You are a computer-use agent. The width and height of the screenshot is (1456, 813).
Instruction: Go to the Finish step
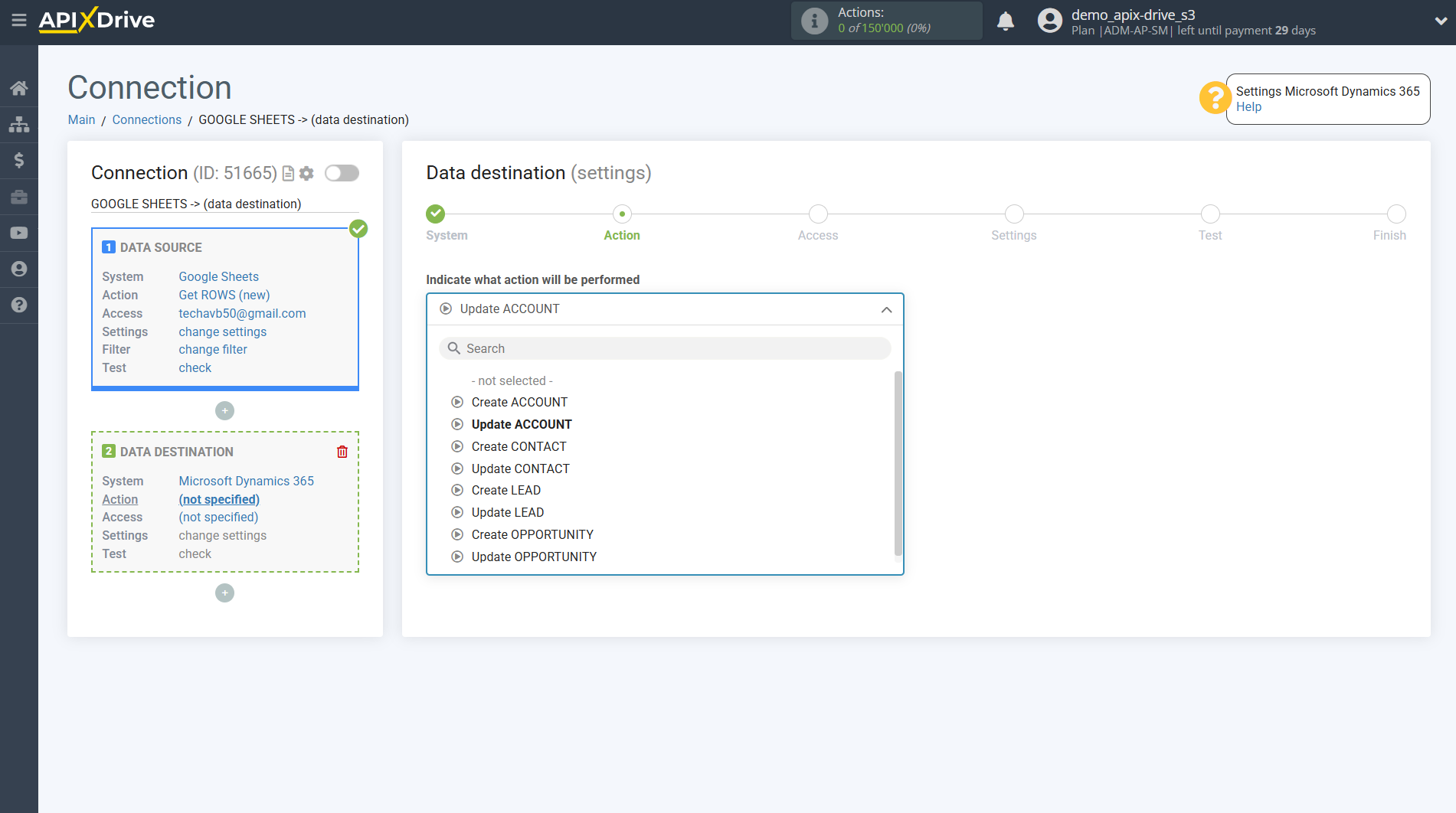pos(1396,214)
